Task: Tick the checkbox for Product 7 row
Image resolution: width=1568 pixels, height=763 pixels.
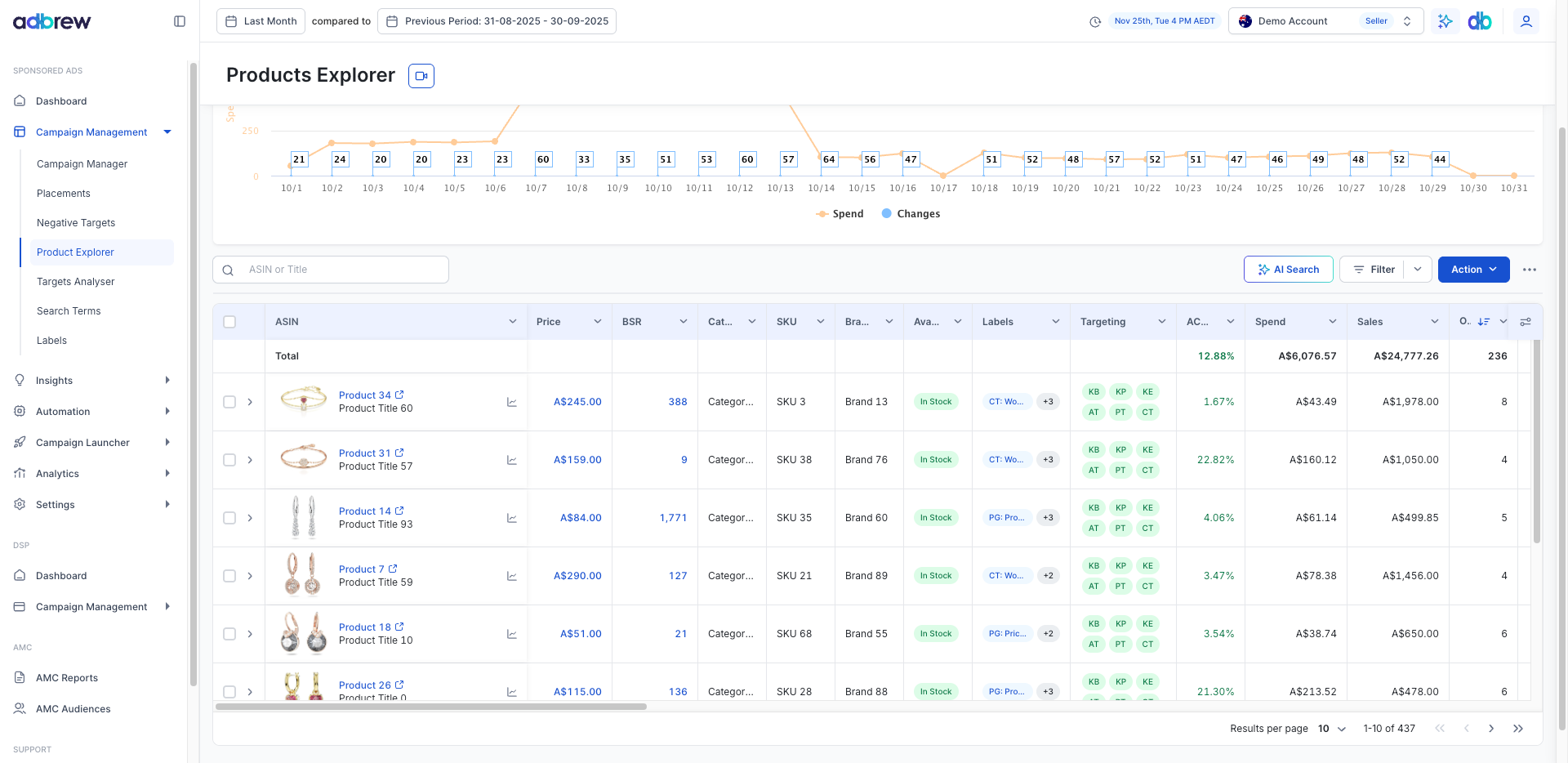Action: pyautogui.click(x=229, y=576)
